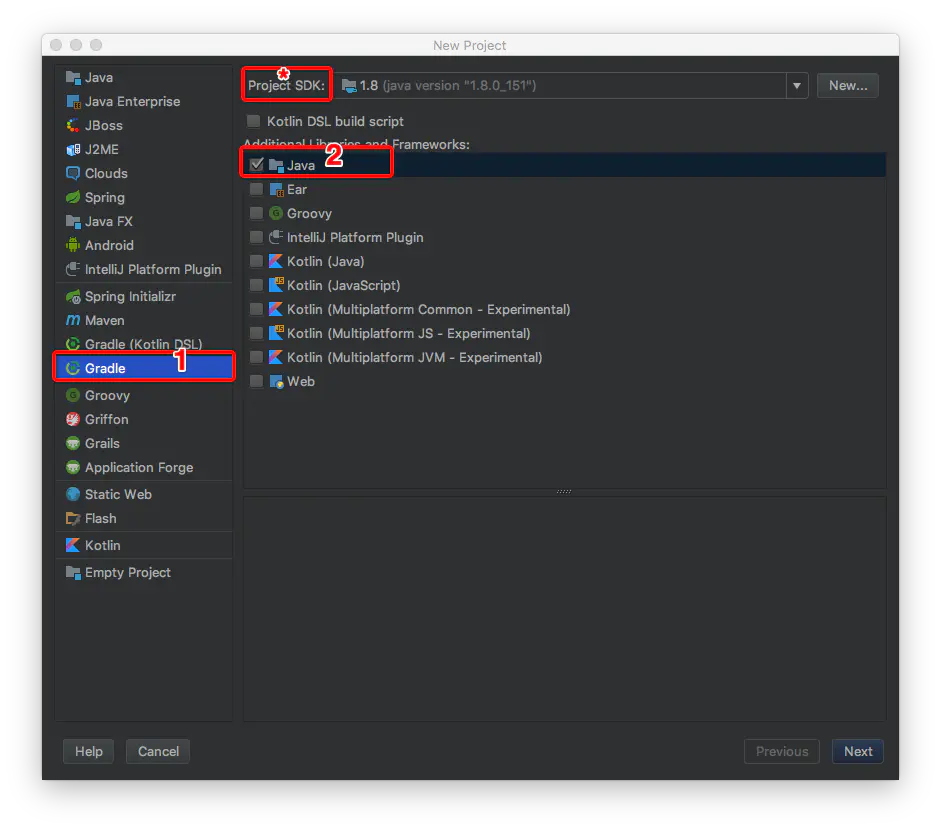Click the panel splitter grip handle
941x830 pixels.
(564, 492)
